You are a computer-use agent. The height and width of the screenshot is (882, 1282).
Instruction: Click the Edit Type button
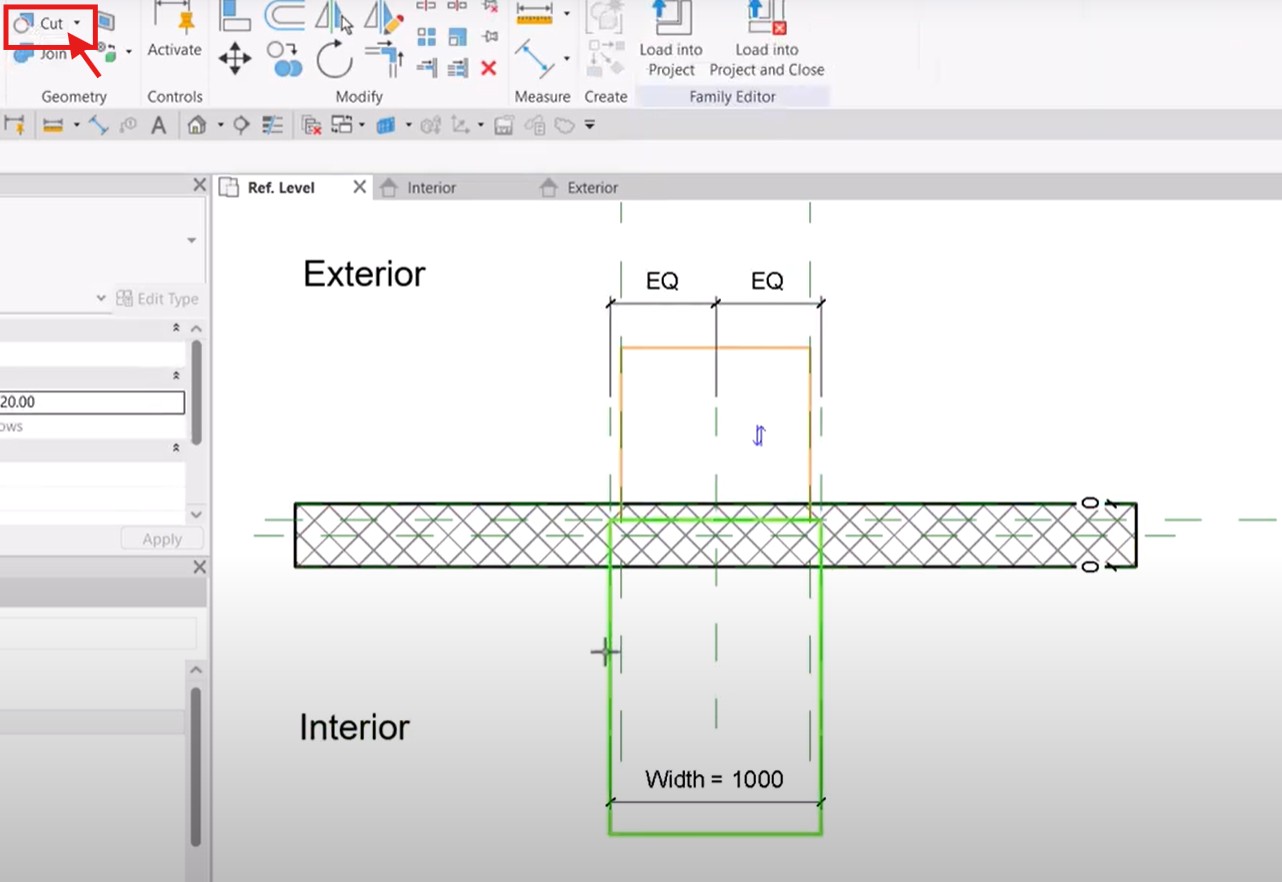(x=158, y=298)
